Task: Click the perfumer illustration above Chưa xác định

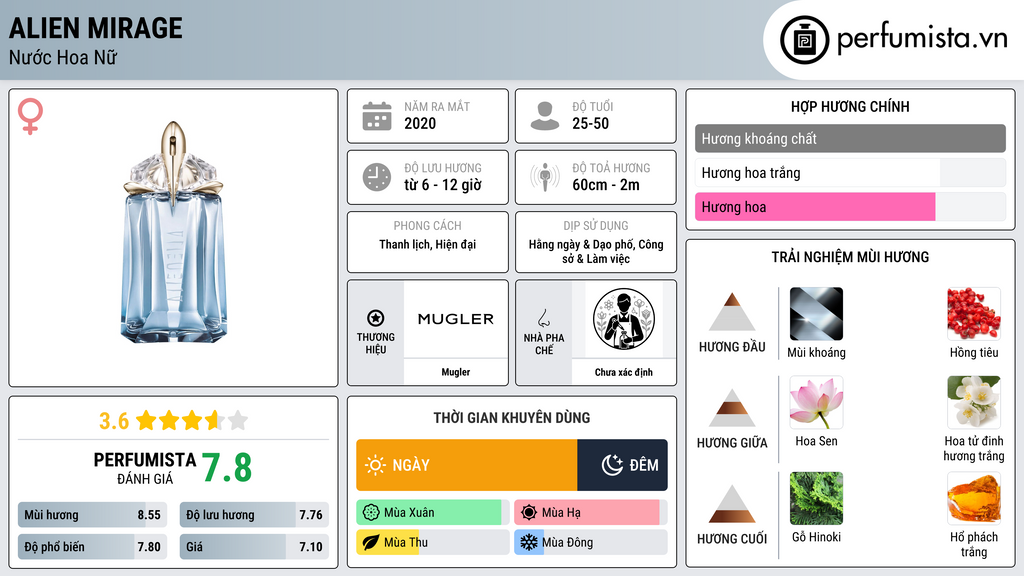Action: click(624, 319)
